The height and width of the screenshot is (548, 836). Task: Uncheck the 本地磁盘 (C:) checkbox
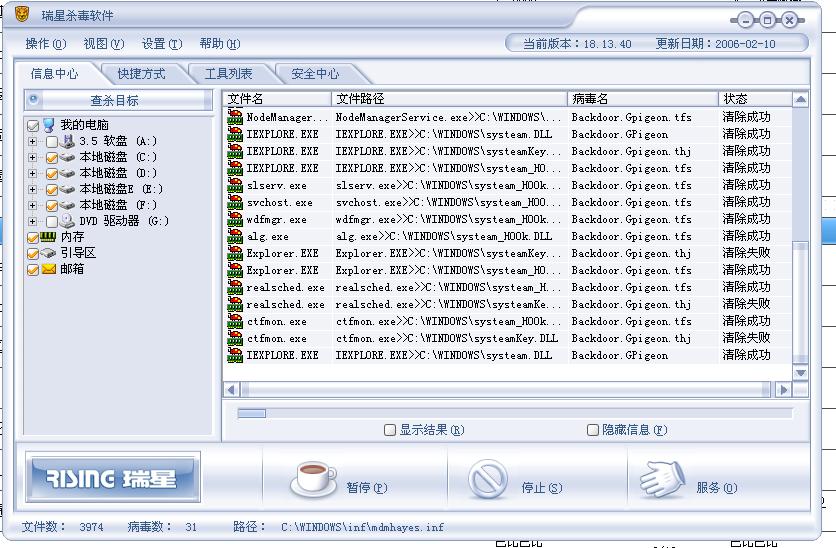[52, 158]
